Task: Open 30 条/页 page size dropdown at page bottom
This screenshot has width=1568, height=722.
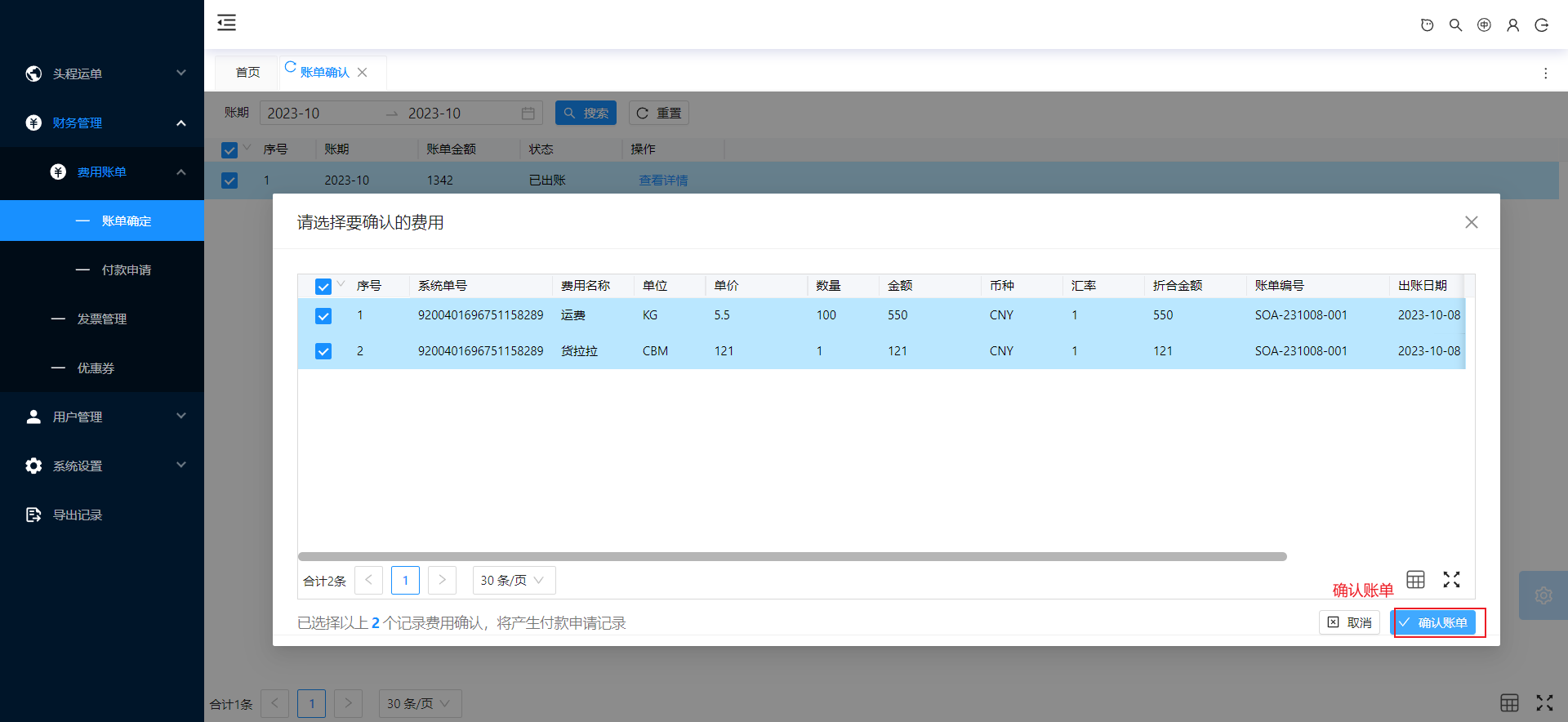Action: [x=420, y=703]
